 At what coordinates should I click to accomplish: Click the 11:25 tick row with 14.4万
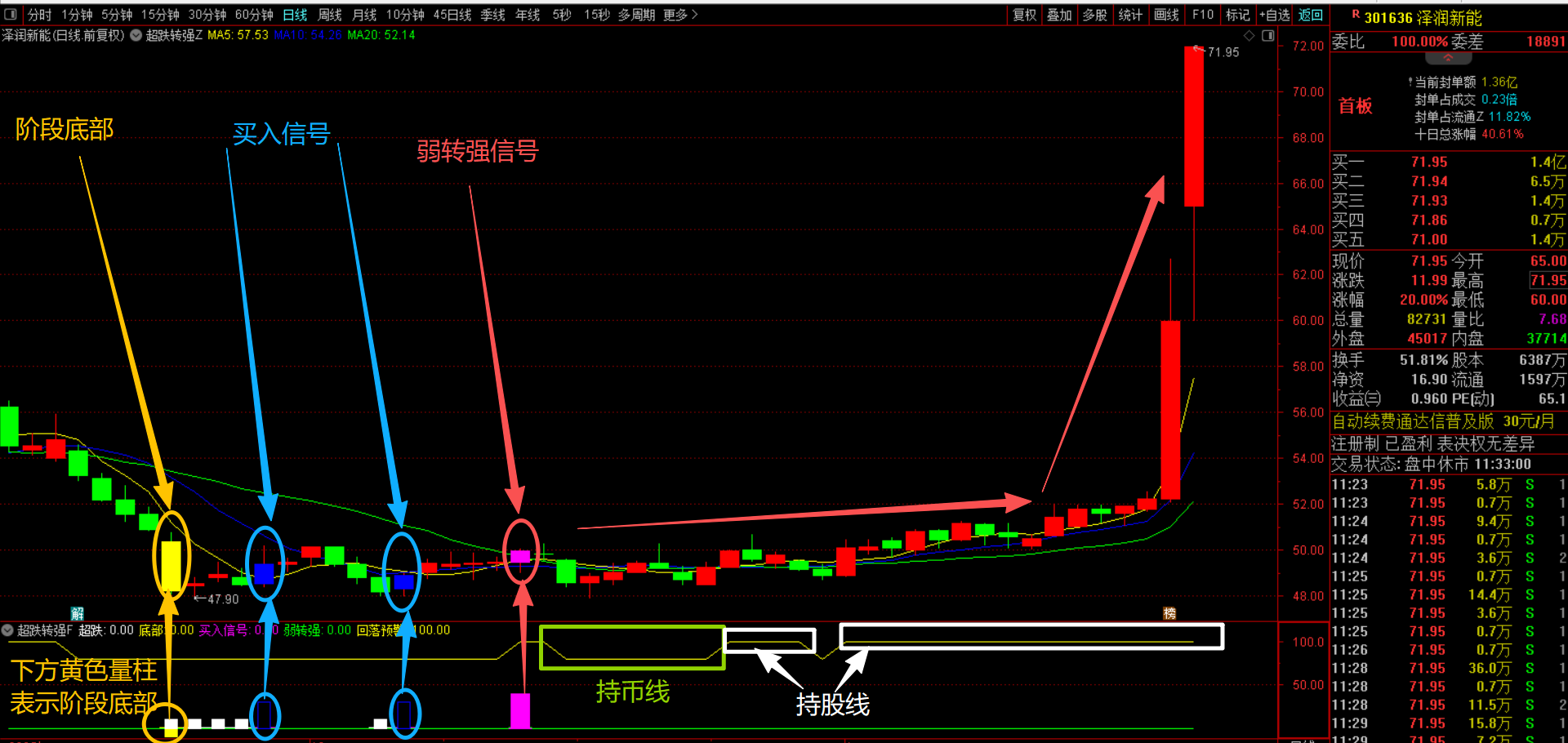coord(1449,594)
